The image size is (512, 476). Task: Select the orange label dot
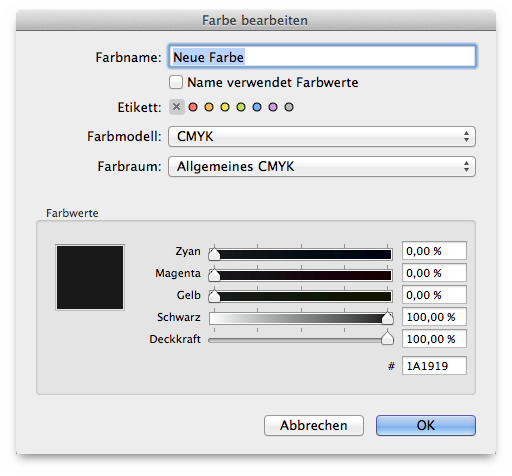(209, 107)
